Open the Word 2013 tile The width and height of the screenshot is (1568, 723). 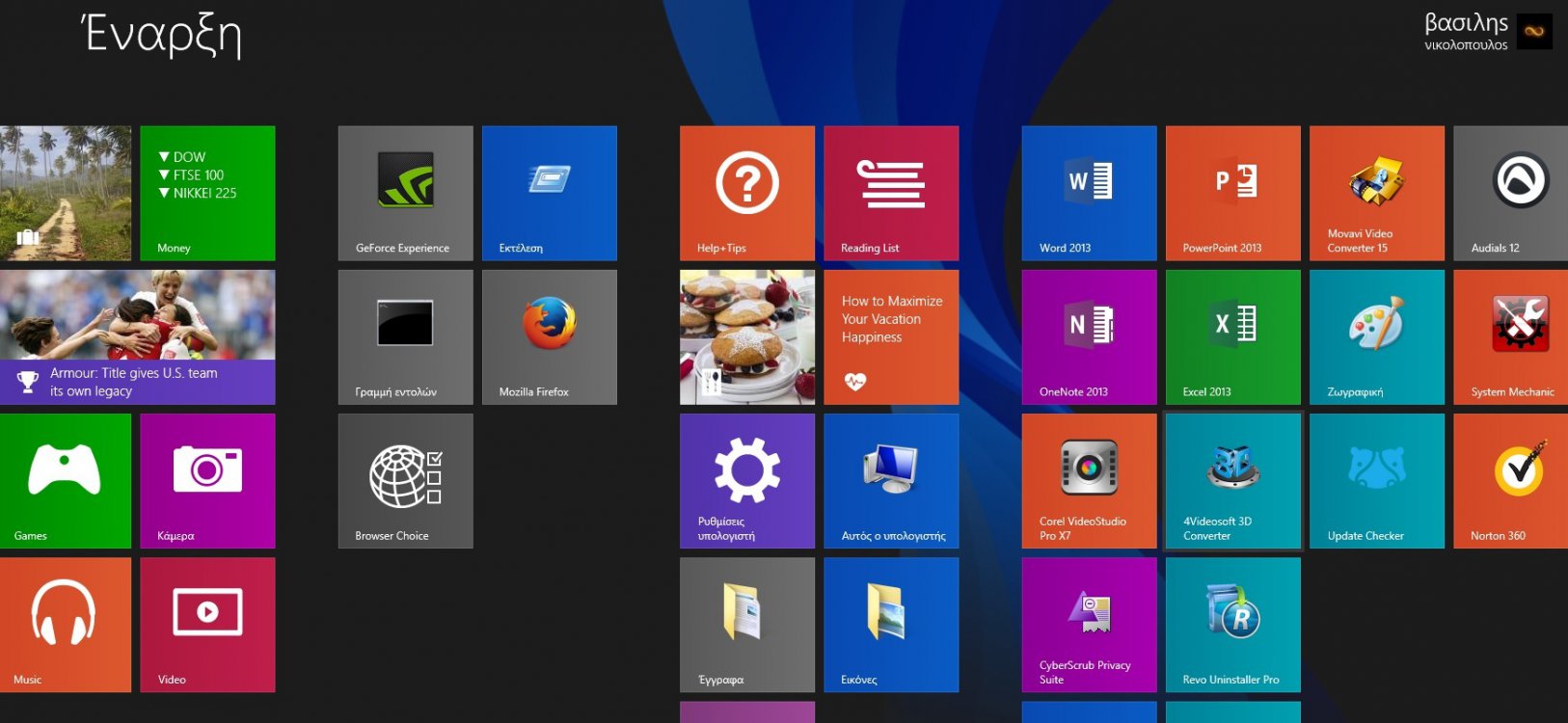tap(1089, 193)
